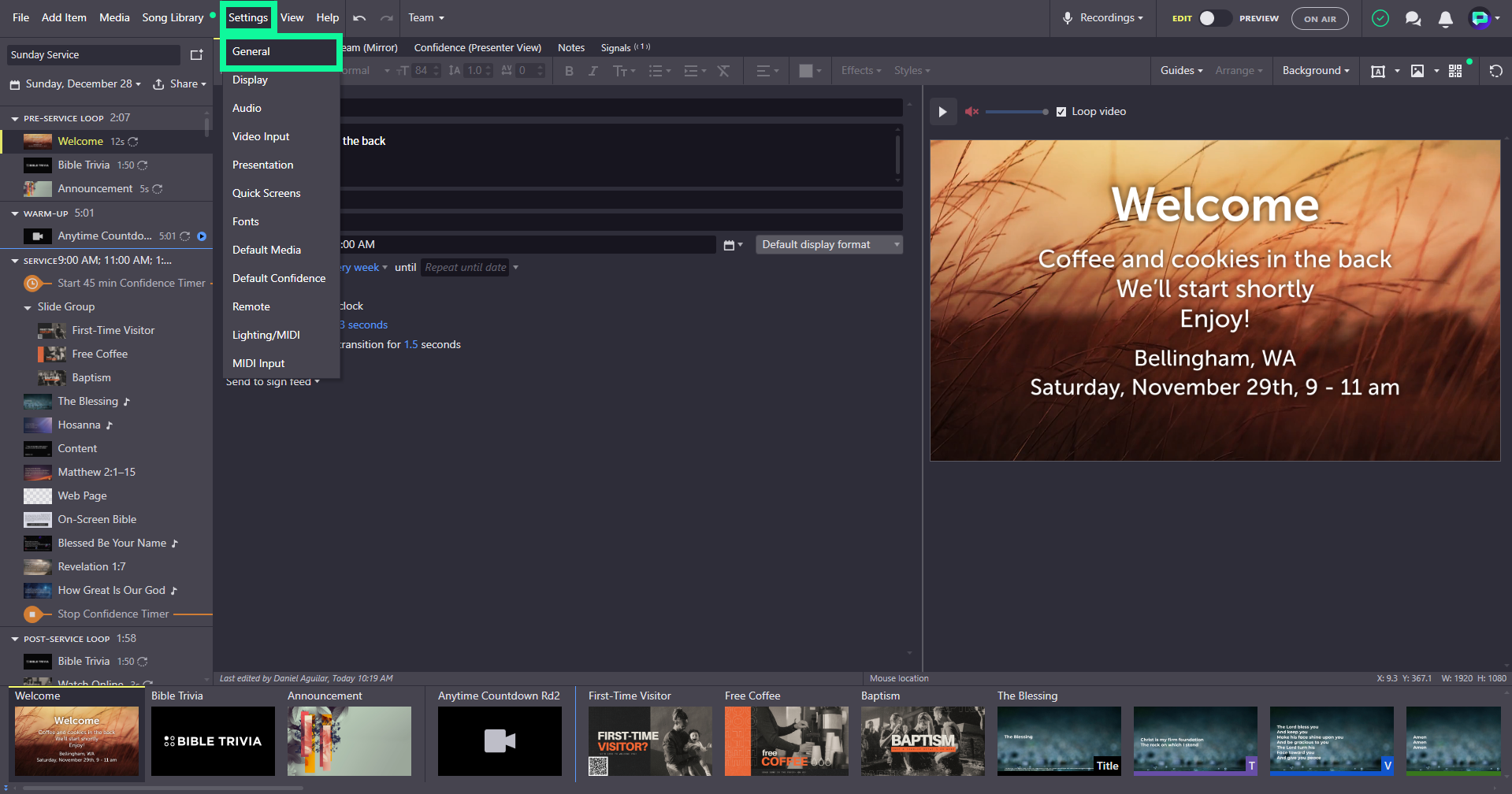Adjust the video volume slider

tap(1016, 112)
